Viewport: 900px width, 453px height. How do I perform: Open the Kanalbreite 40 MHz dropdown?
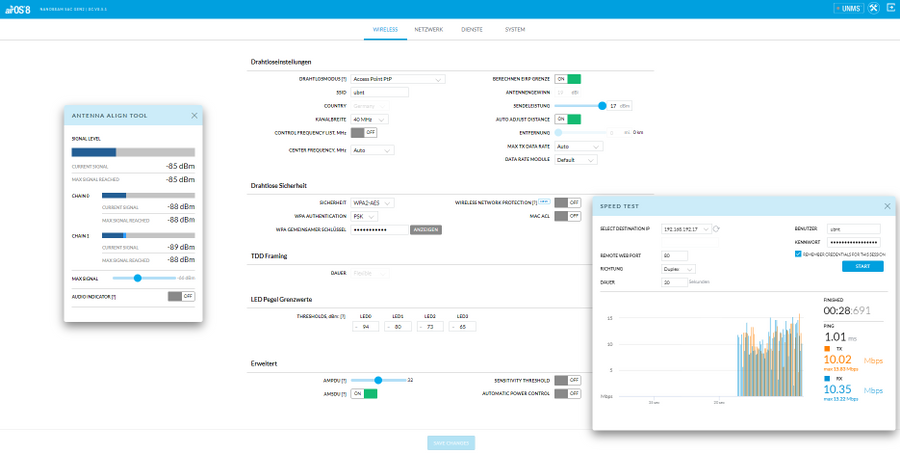pyautogui.click(x=370, y=119)
